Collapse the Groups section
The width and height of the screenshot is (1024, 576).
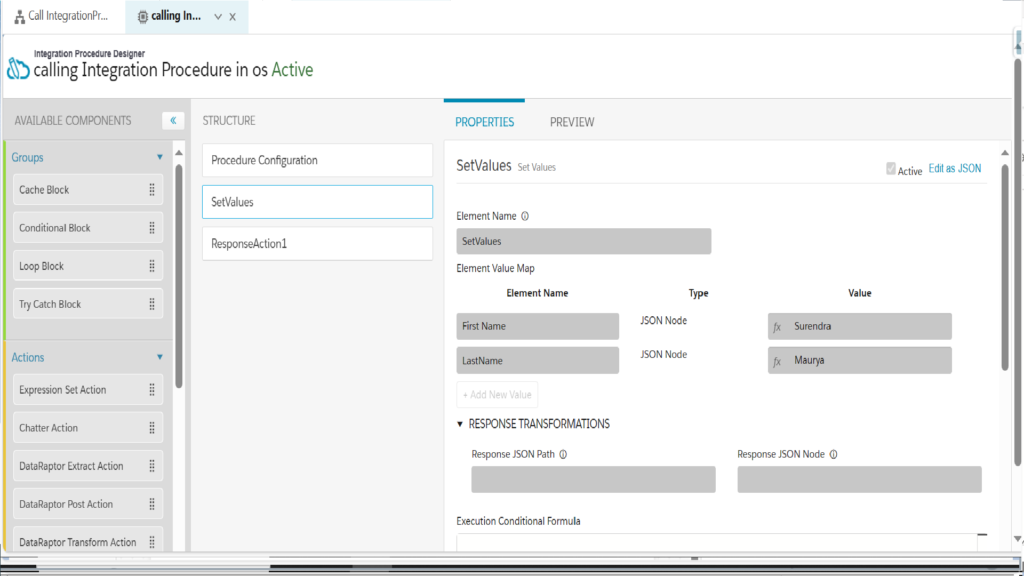point(159,157)
